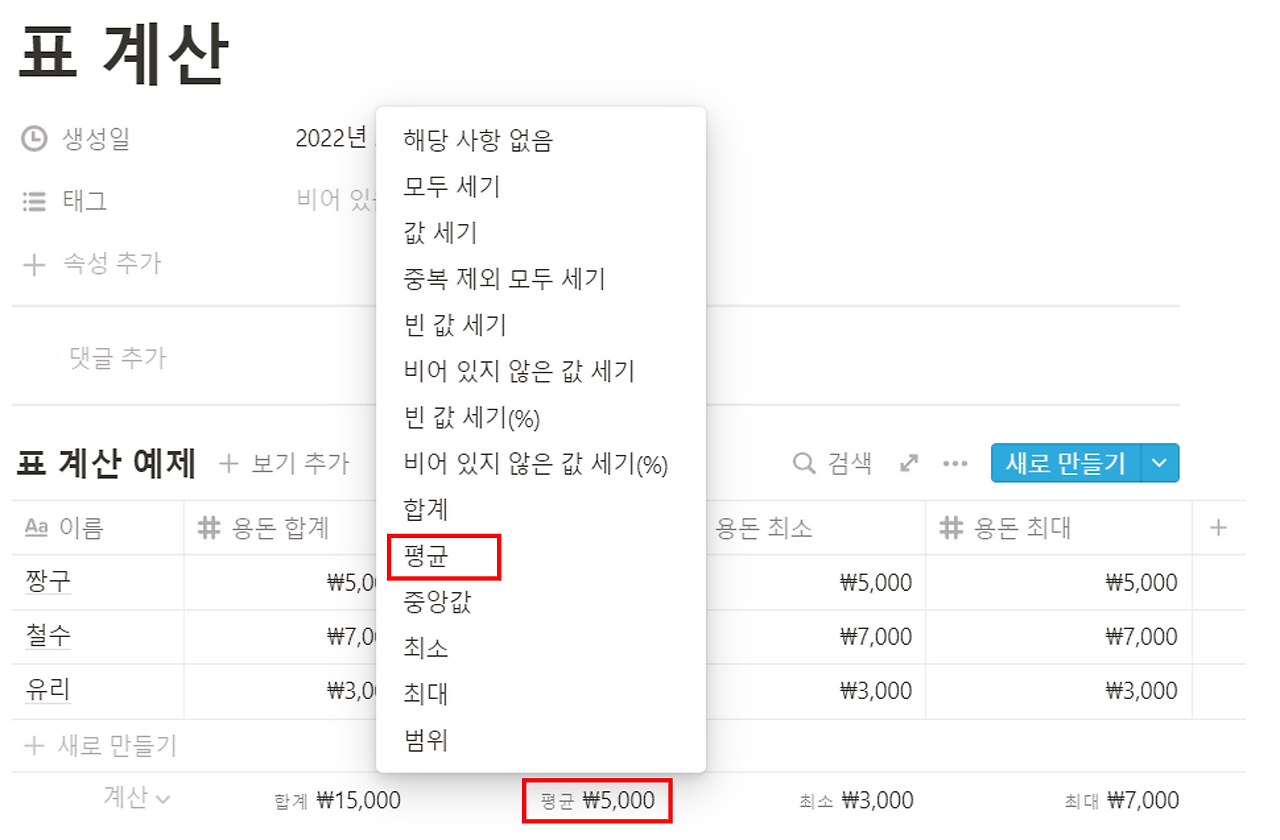Open the 합계 ₩15,000 calculation cell
This screenshot has height=840, width=1280.
pyautogui.click(x=337, y=800)
